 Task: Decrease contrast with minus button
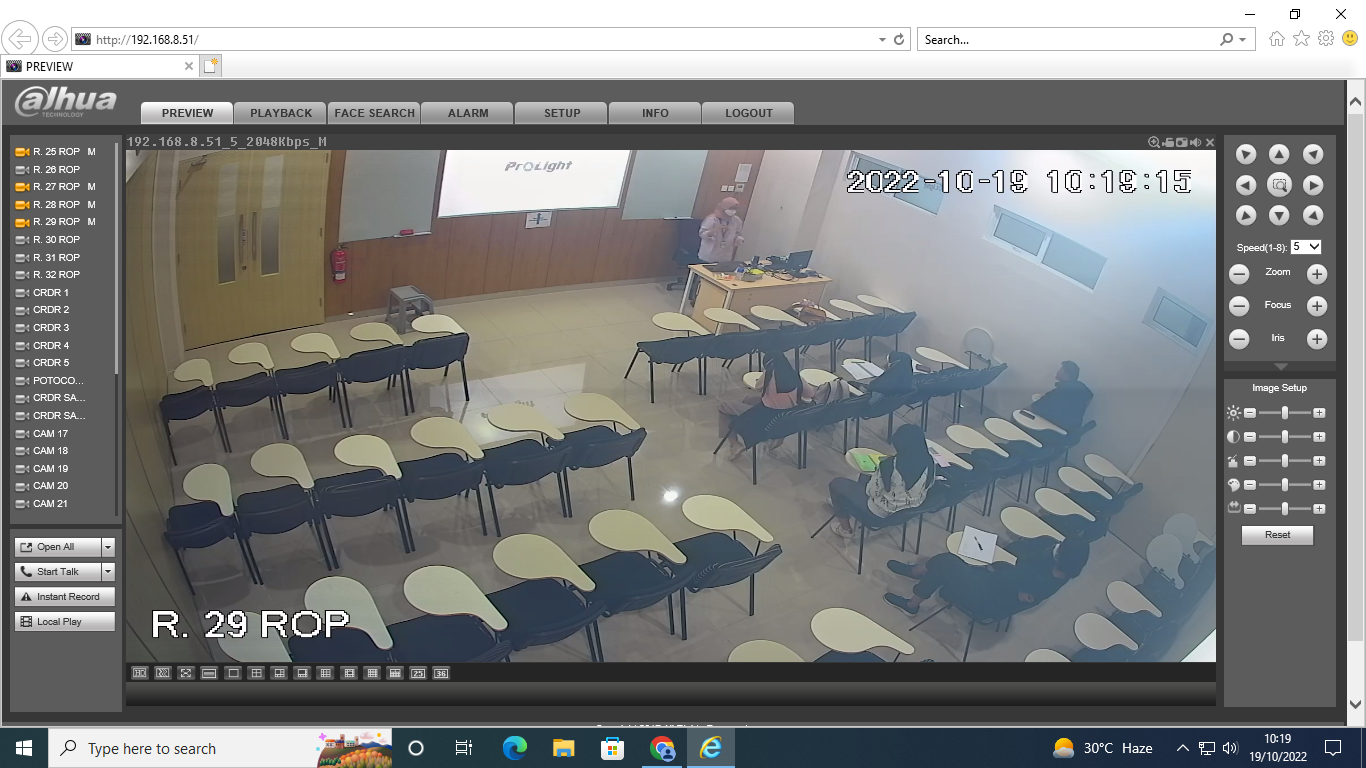1249,437
